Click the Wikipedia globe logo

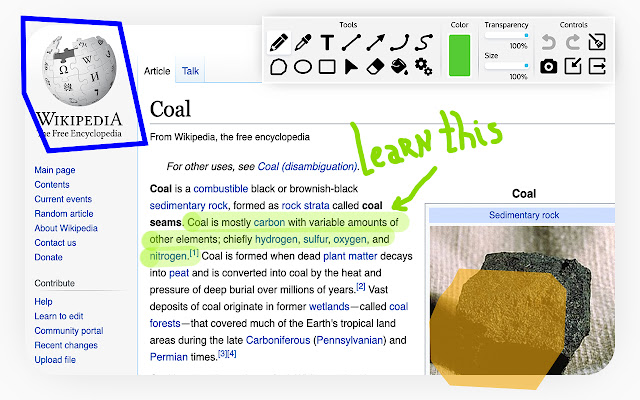pos(79,70)
